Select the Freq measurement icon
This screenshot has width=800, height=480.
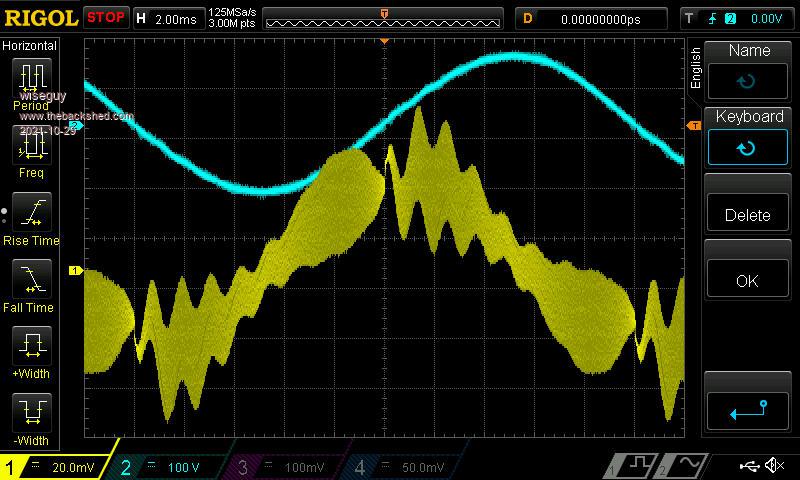click(30, 146)
